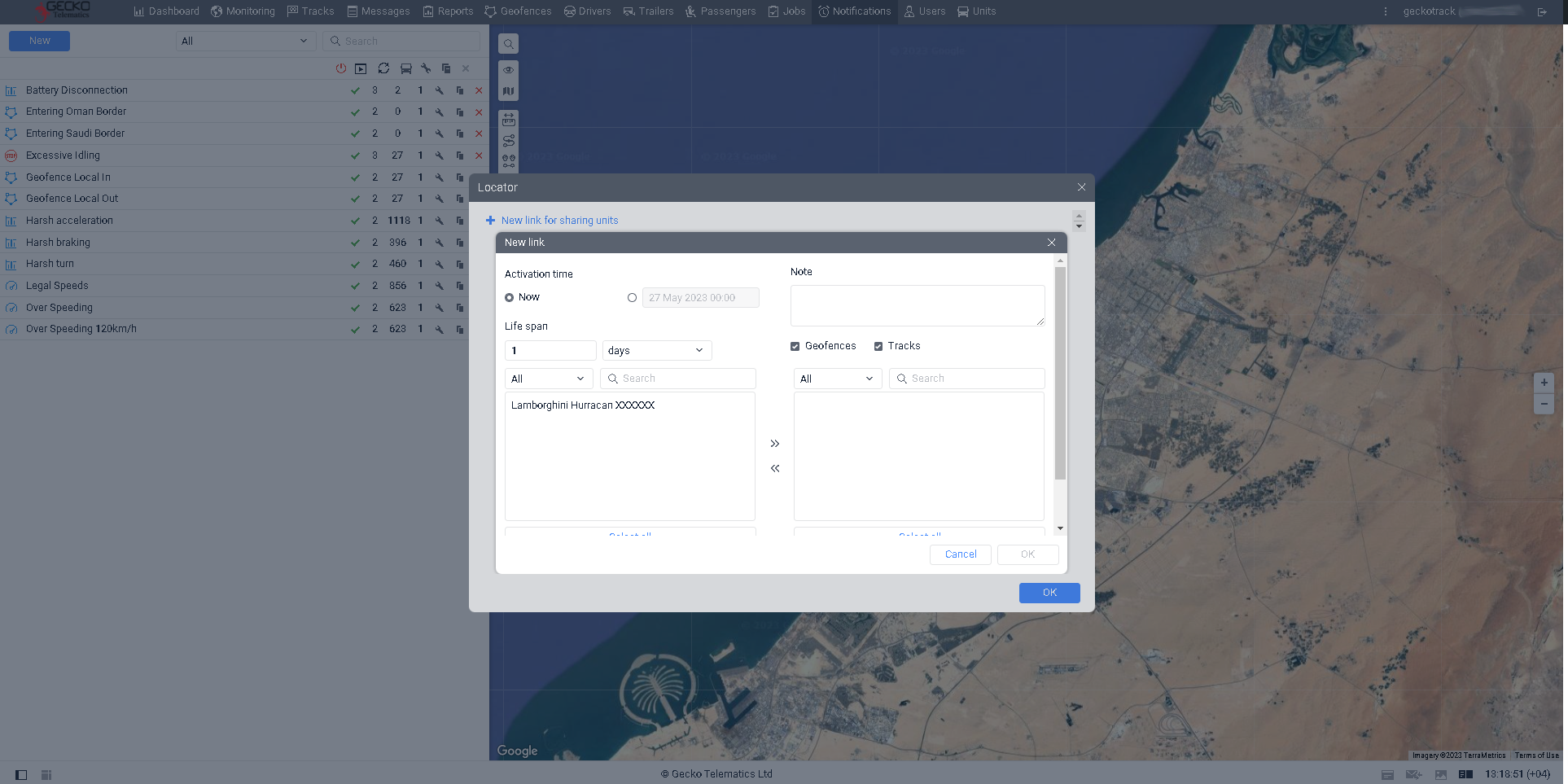
Task: Open the Geofences section in the top menu
Action: [518, 11]
